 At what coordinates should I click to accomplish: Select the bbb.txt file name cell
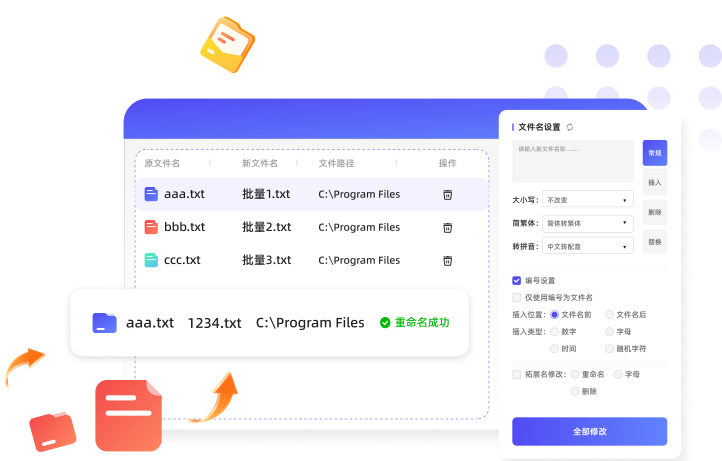click(184, 227)
